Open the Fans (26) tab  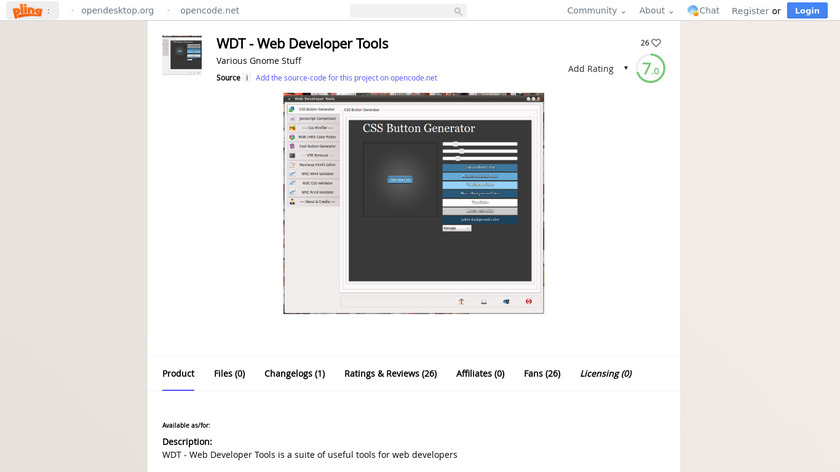tap(542, 374)
